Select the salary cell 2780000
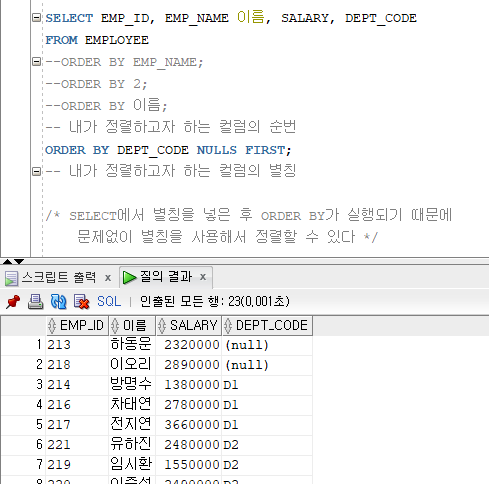The image size is (489, 484). tap(189, 405)
